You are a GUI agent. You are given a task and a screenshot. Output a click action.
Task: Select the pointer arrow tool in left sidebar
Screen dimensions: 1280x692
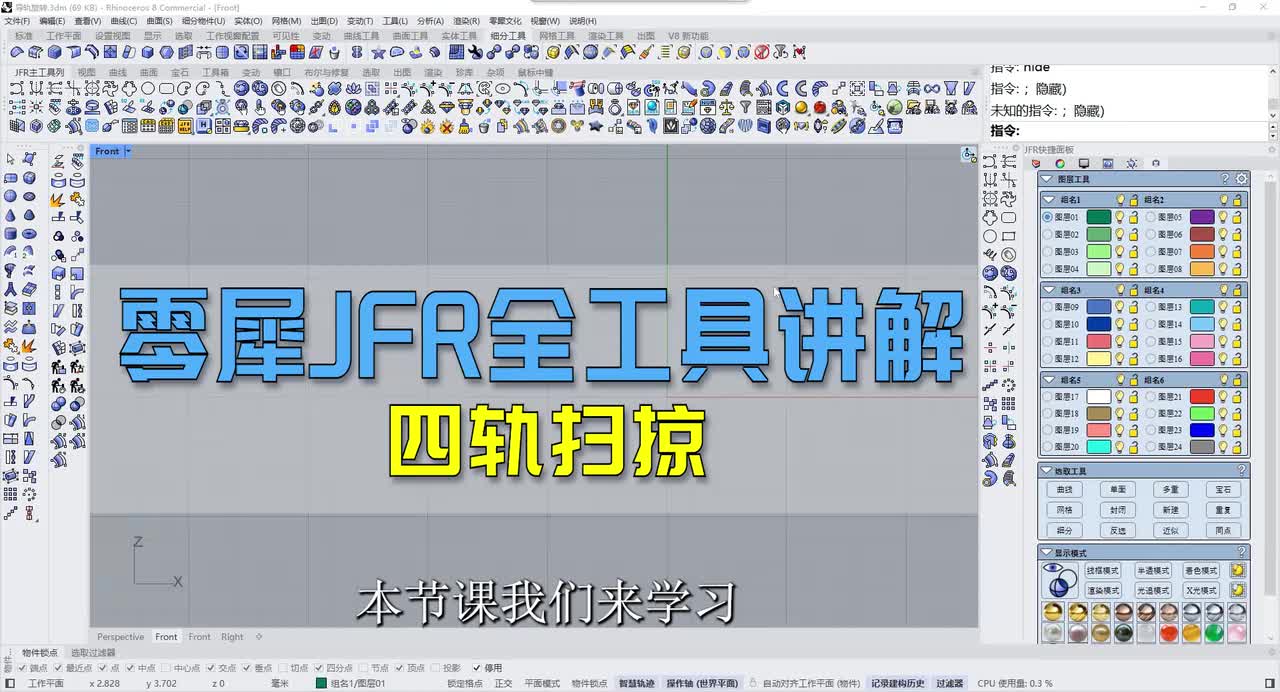point(11,160)
